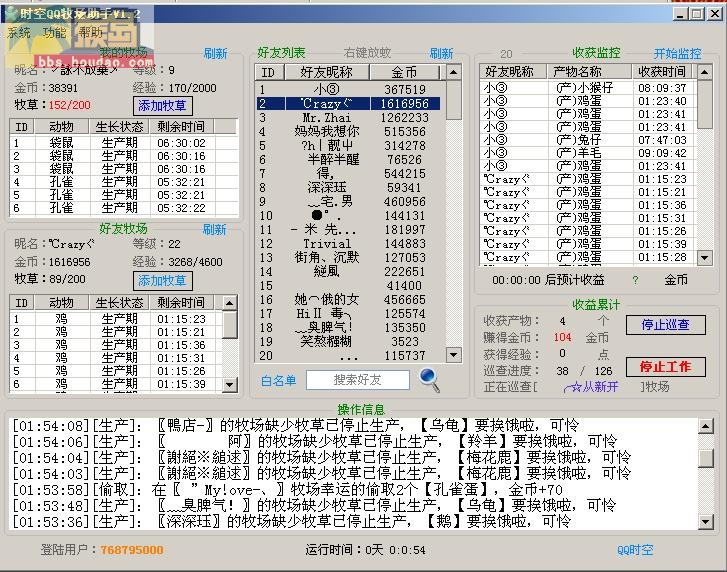Viewport: 727px width, 572px height.
Task: Click operation log scroll up arrow
Action: 705,426
